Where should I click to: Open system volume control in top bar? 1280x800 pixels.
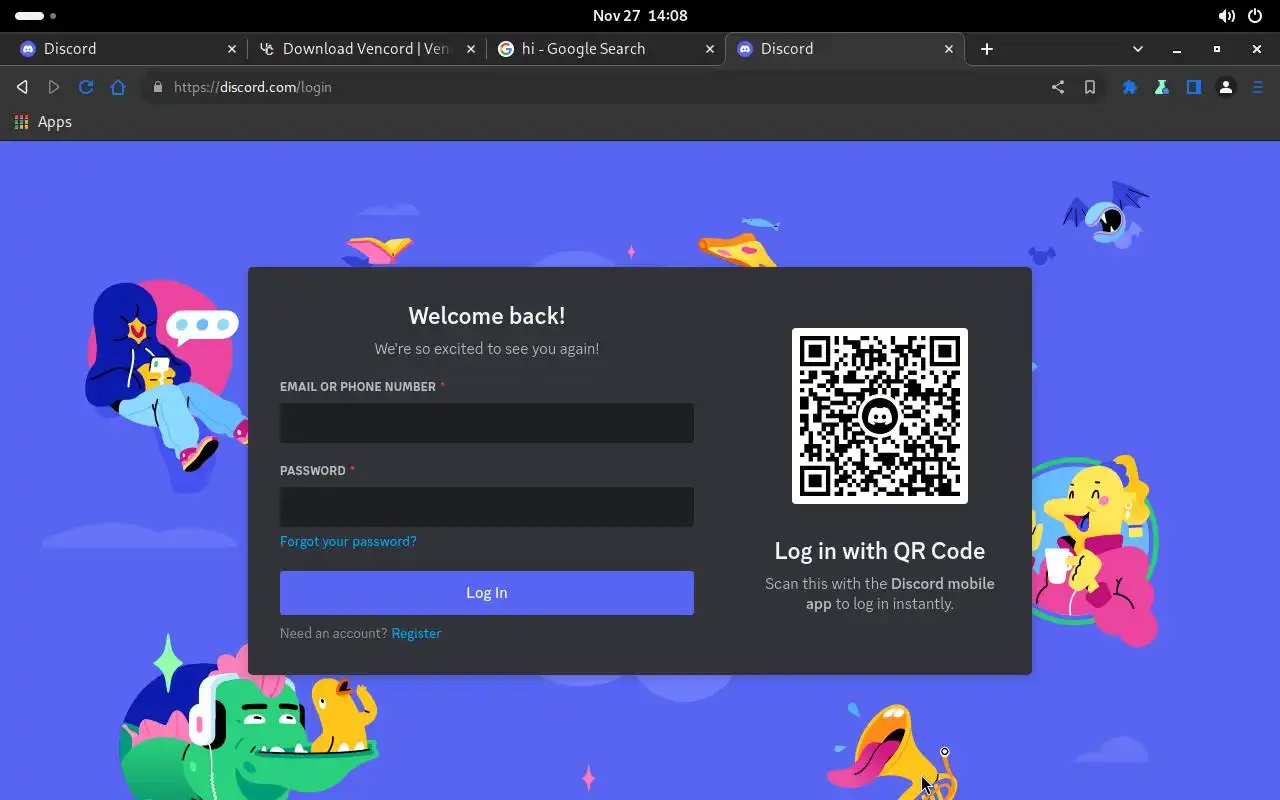point(1226,16)
